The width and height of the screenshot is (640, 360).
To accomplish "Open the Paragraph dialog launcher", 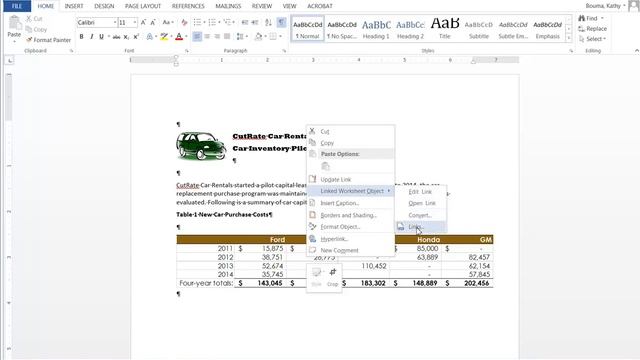I will pyautogui.click(x=284, y=51).
